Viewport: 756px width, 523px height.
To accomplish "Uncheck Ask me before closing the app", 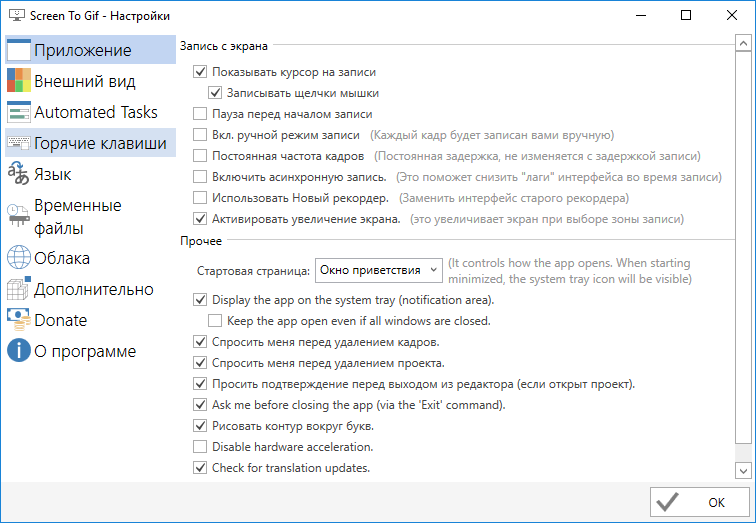I will pyautogui.click(x=200, y=404).
